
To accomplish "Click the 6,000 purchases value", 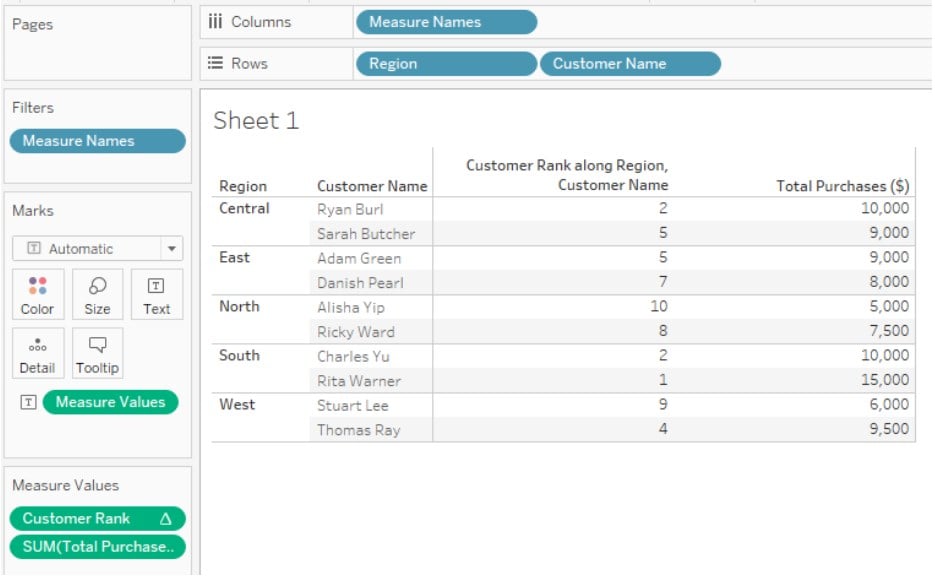I will 889,405.
